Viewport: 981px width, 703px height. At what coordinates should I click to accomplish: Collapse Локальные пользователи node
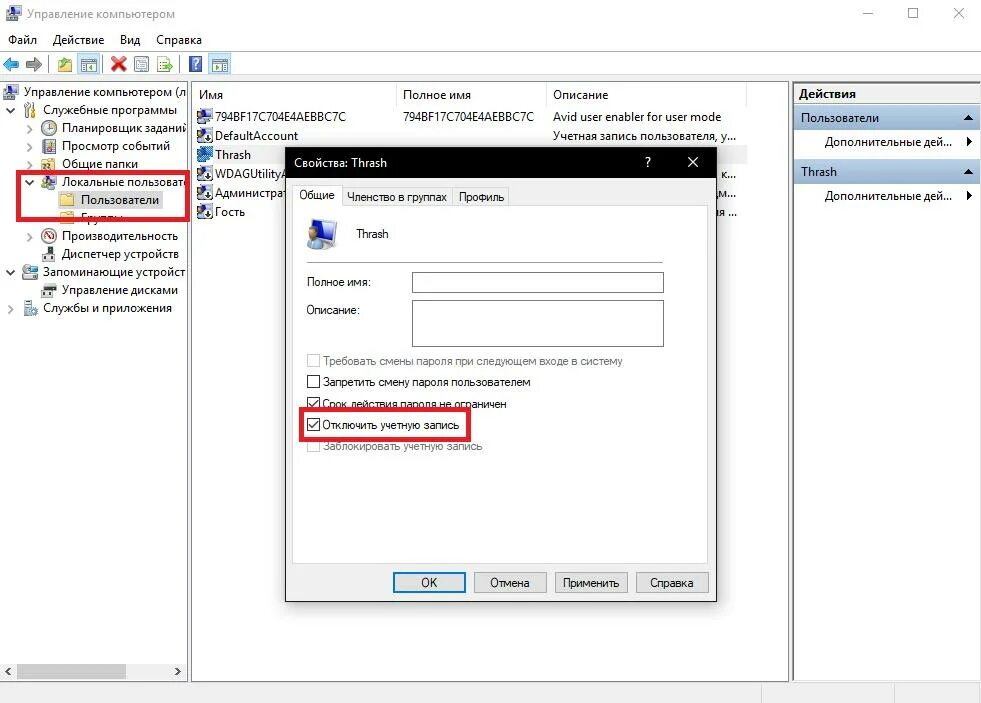click(29, 183)
